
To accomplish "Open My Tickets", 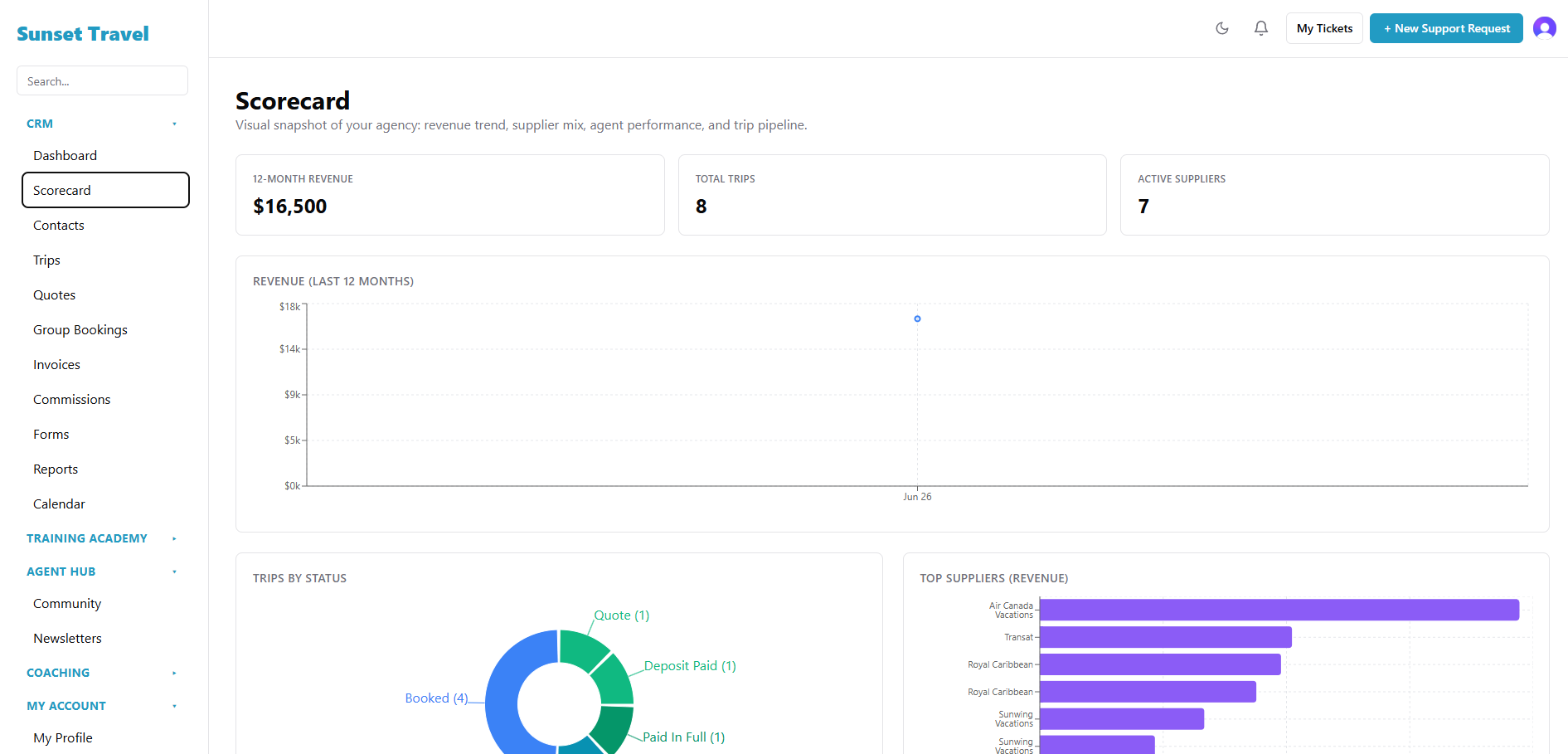I will pyautogui.click(x=1324, y=28).
